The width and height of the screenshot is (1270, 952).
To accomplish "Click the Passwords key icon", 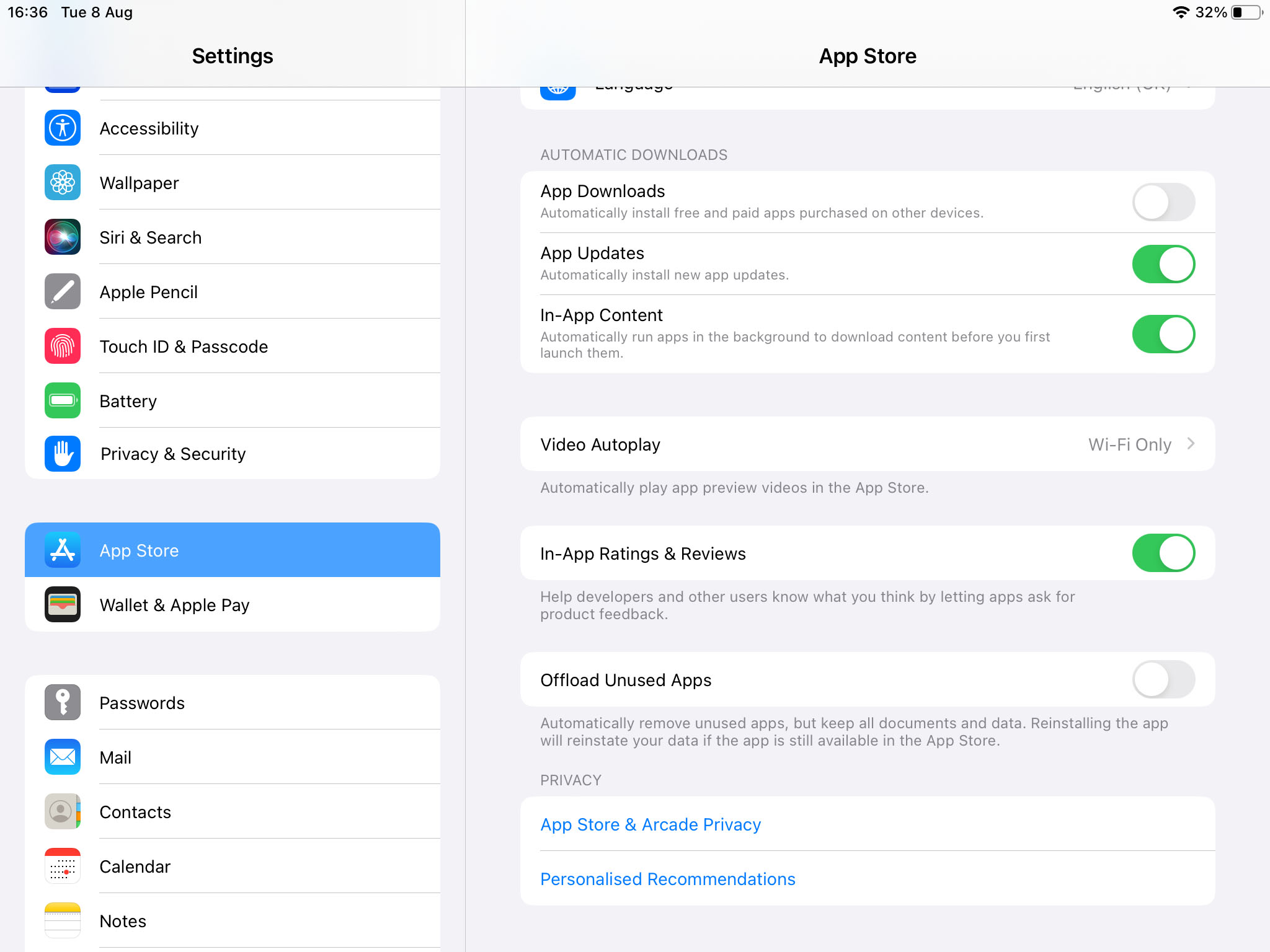I will pos(62,702).
